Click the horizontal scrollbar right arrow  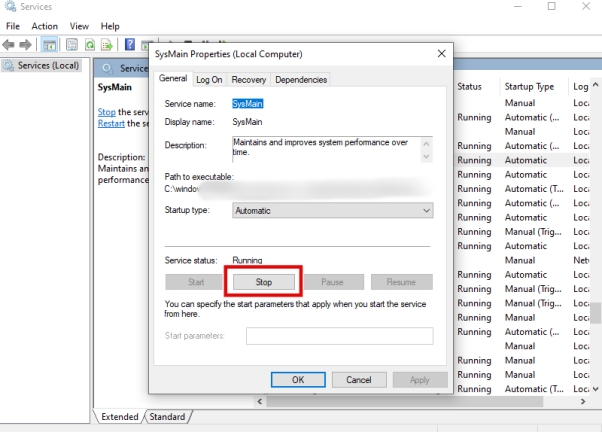point(583,401)
